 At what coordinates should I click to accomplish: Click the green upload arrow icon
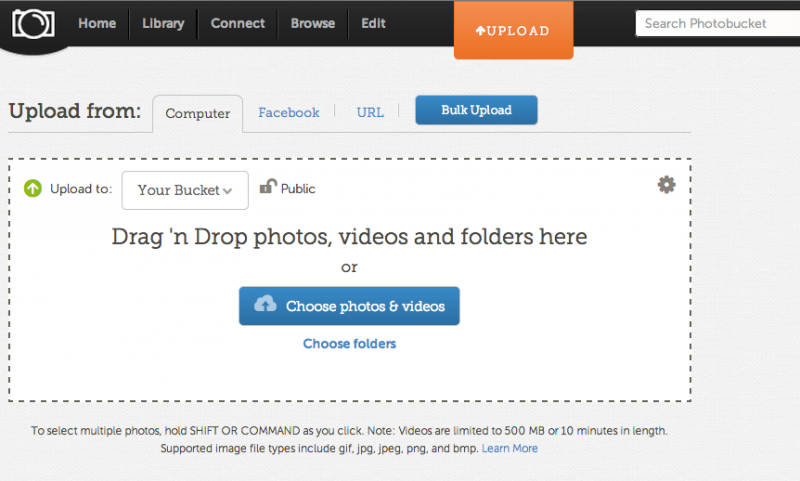[33, 188]
